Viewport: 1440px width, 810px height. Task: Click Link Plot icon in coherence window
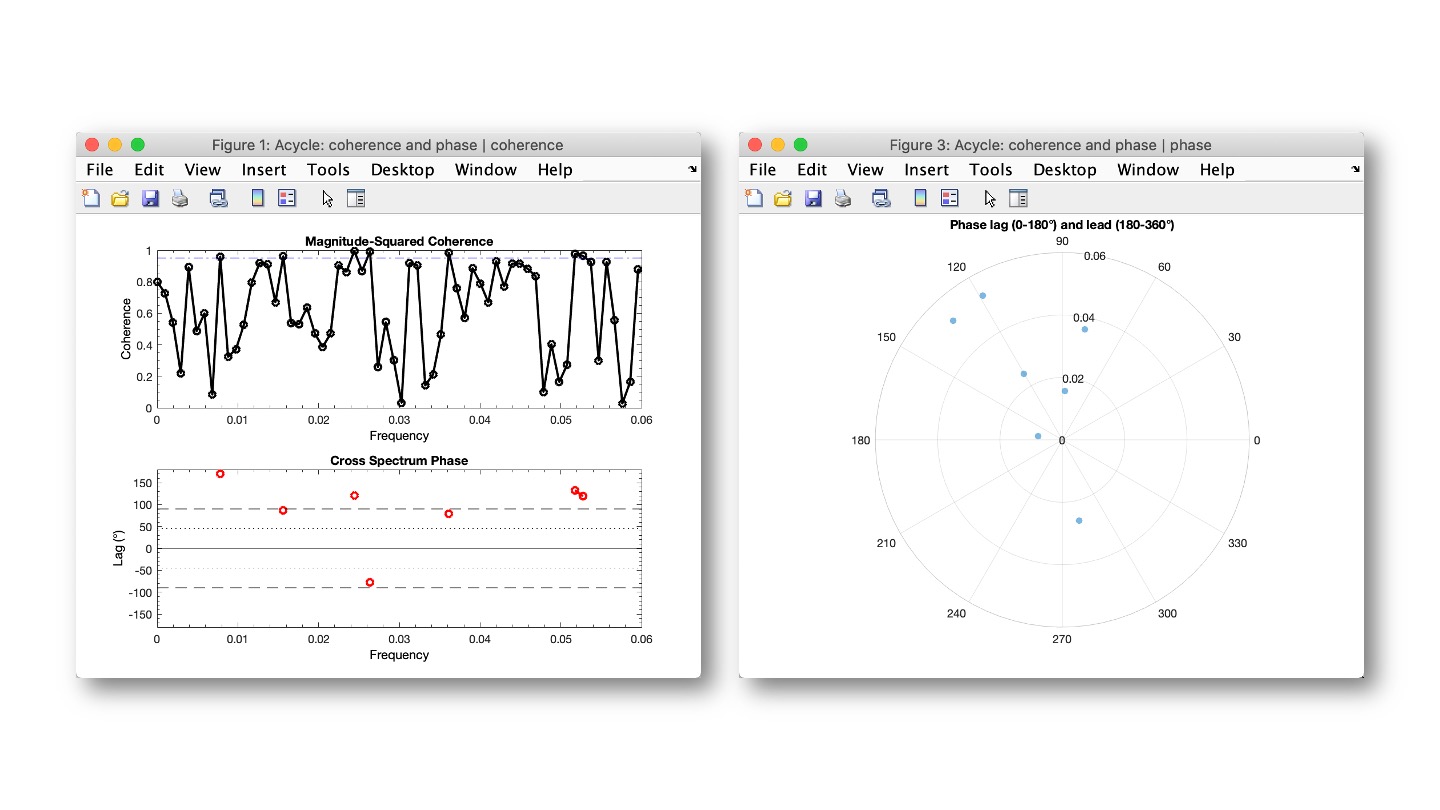(218, 198)
